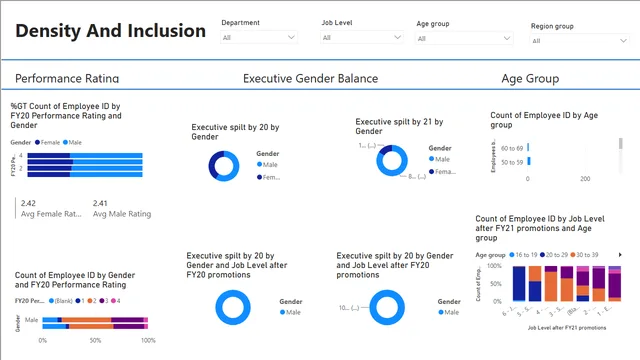Click the first stacked column in Job Level chart
Image resolution: width=640 pixels, height=360 pixels.
click(x=519, y=284)
